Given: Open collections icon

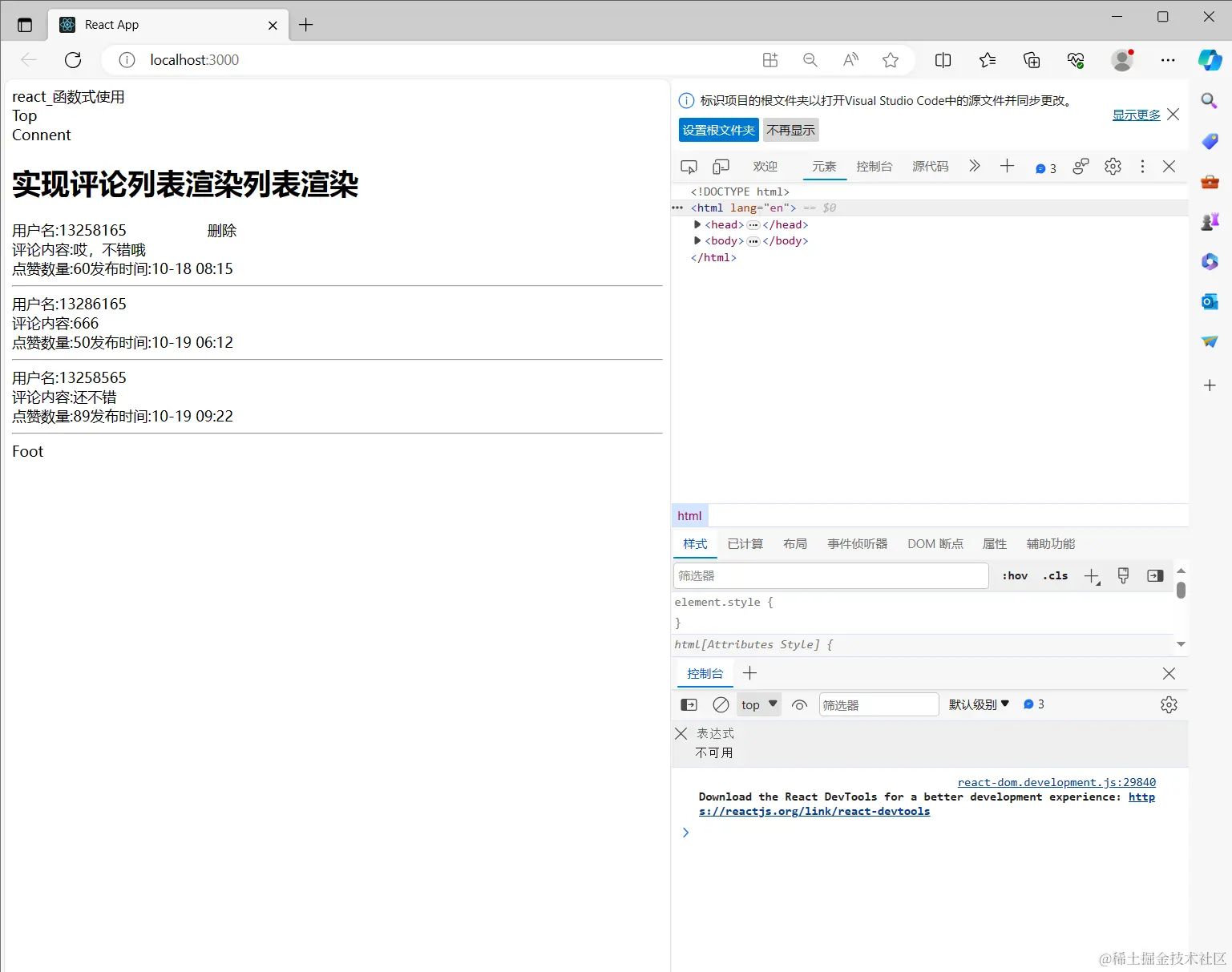Looking at the screenshot, I should [x=1032, y=60].
